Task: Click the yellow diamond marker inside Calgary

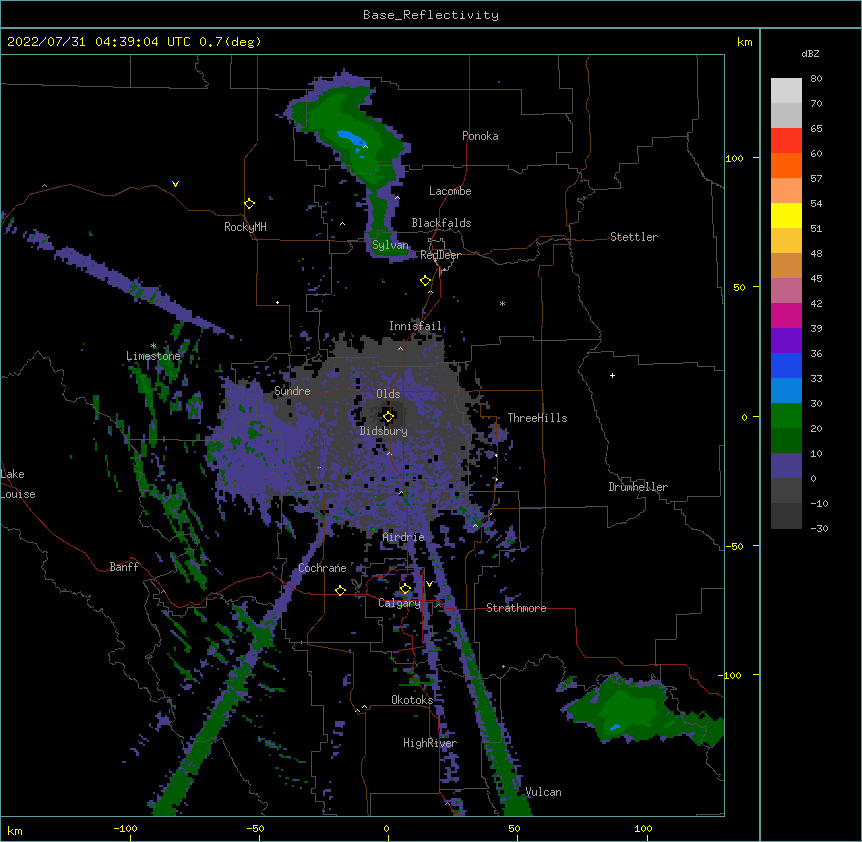Action: [x=405, y=589]
